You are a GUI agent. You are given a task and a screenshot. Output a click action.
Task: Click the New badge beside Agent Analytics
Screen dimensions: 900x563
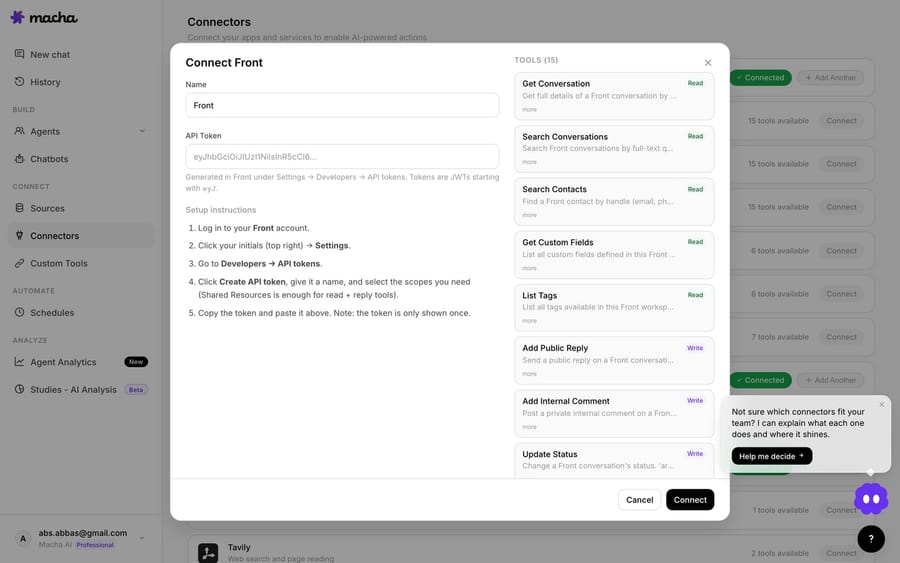pos(136,362)
